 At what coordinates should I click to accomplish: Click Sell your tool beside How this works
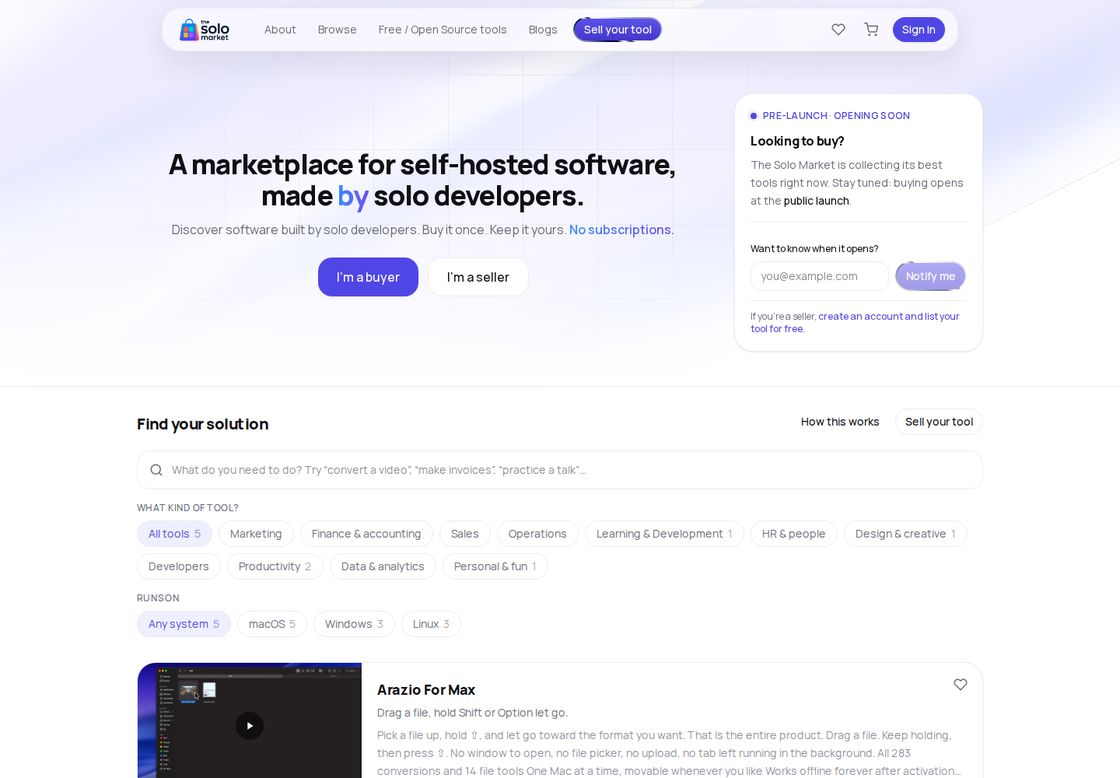click(939, 422)
